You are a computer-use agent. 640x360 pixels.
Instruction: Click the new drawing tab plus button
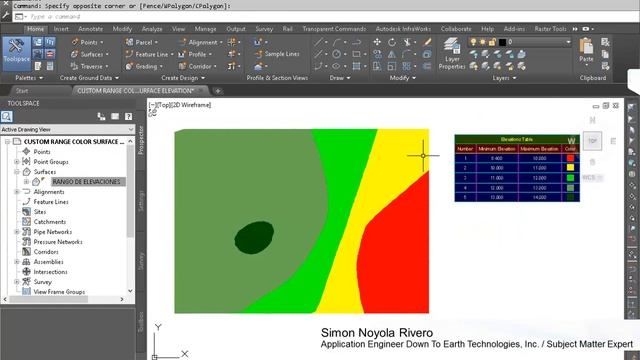pyautogui.click(x=218, y=91)
